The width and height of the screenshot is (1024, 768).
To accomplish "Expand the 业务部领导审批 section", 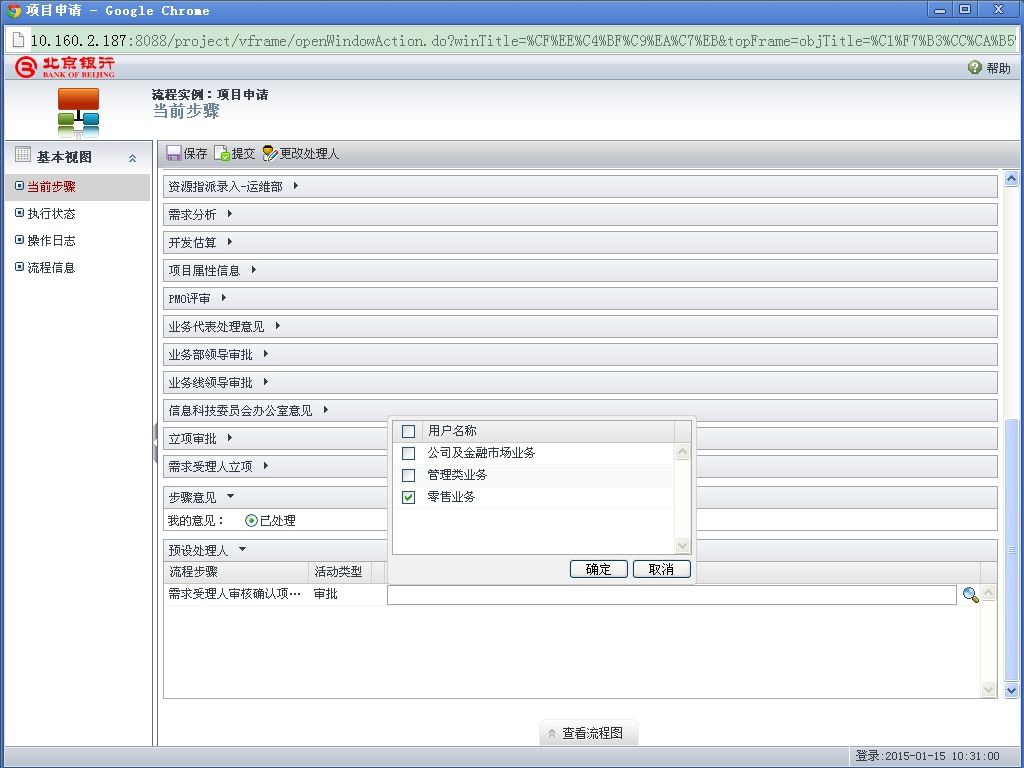I will point(265,354).
